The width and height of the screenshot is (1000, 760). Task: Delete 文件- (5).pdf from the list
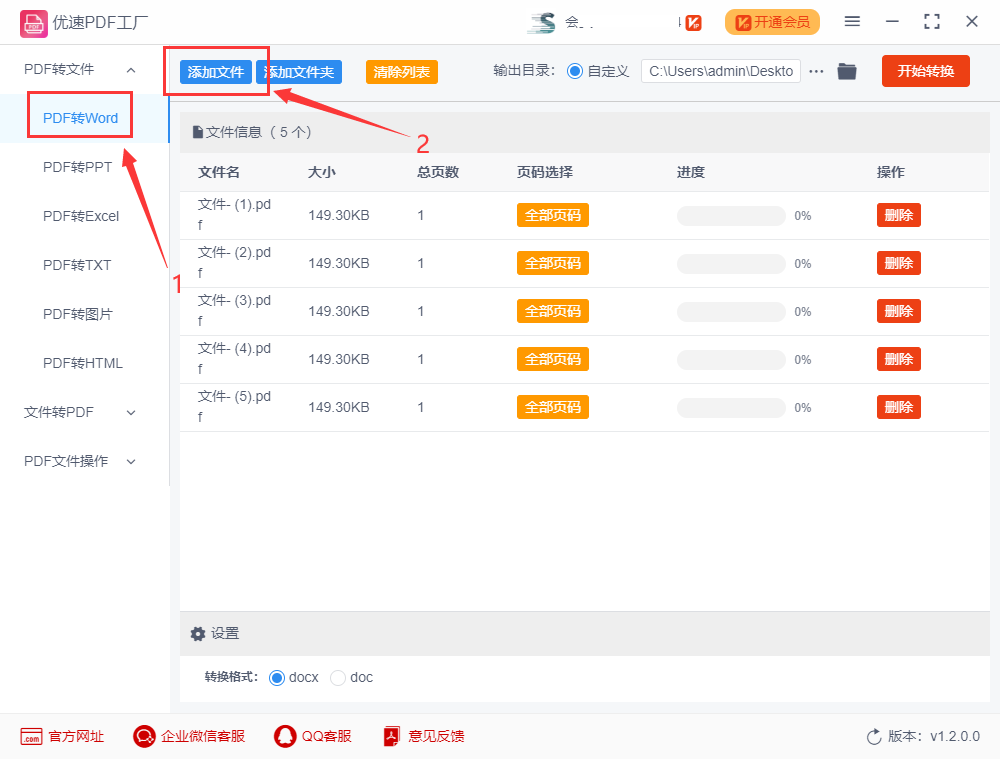(x=899, y=407)
